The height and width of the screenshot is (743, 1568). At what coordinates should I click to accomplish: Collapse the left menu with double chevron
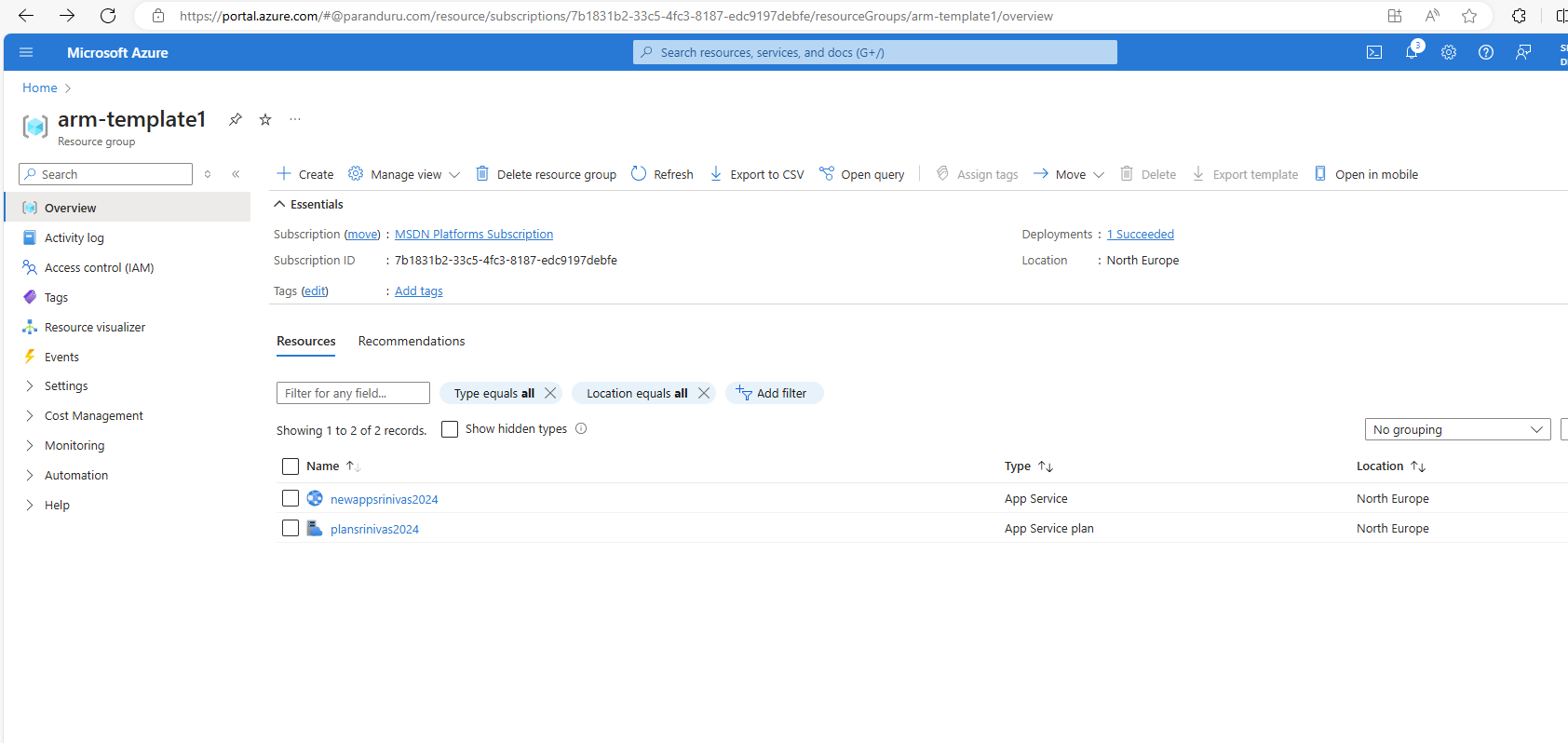point(236,174)
